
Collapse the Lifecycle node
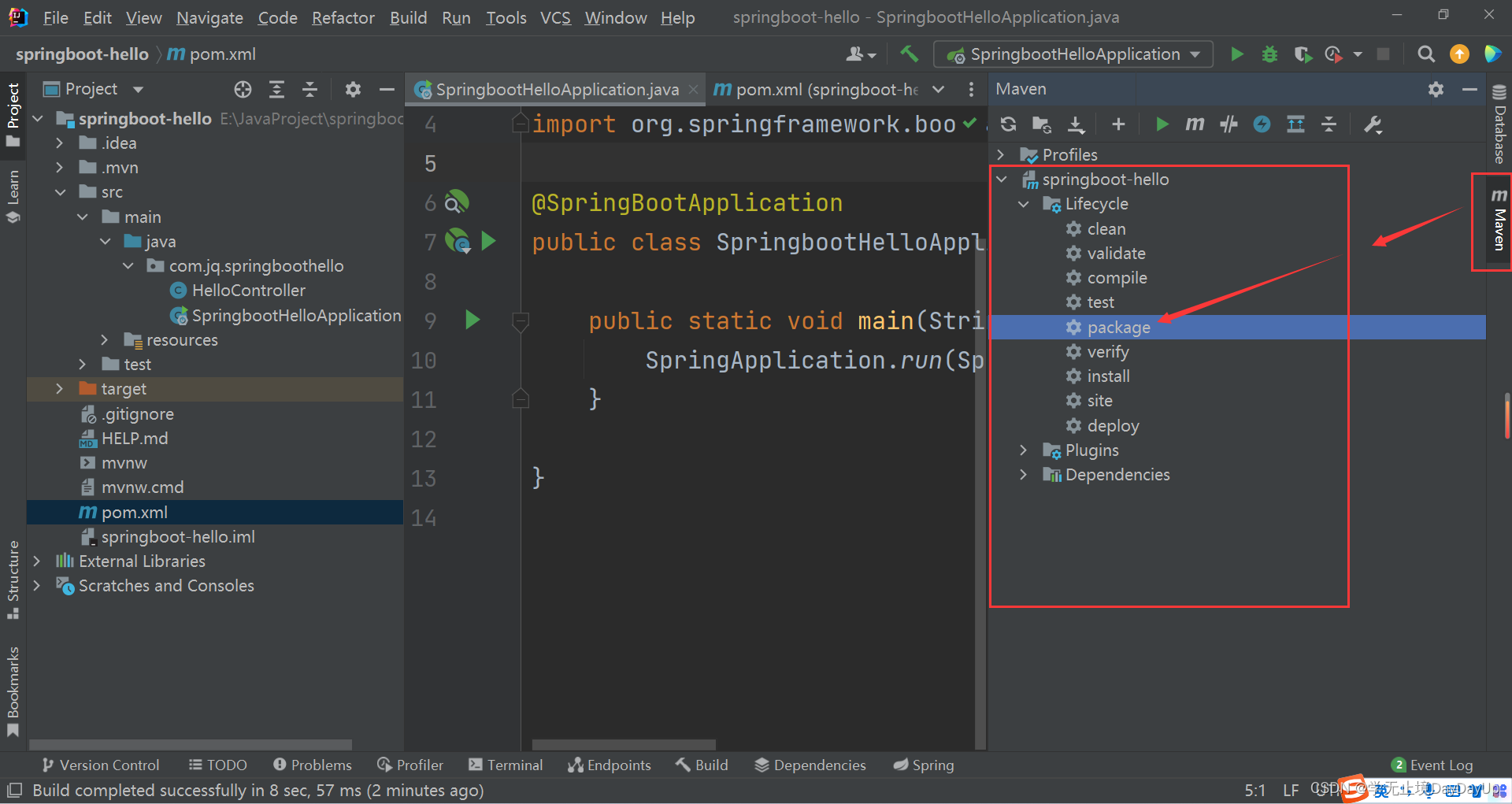[1024, 204]
